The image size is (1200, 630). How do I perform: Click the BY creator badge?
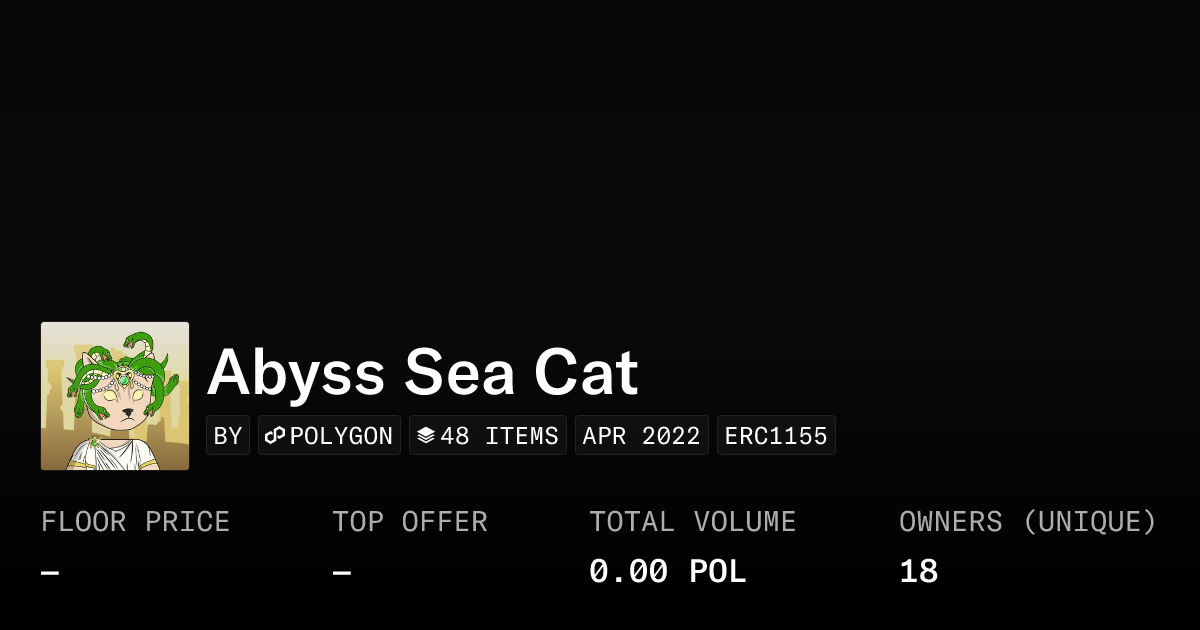click(x=228, y=436)
